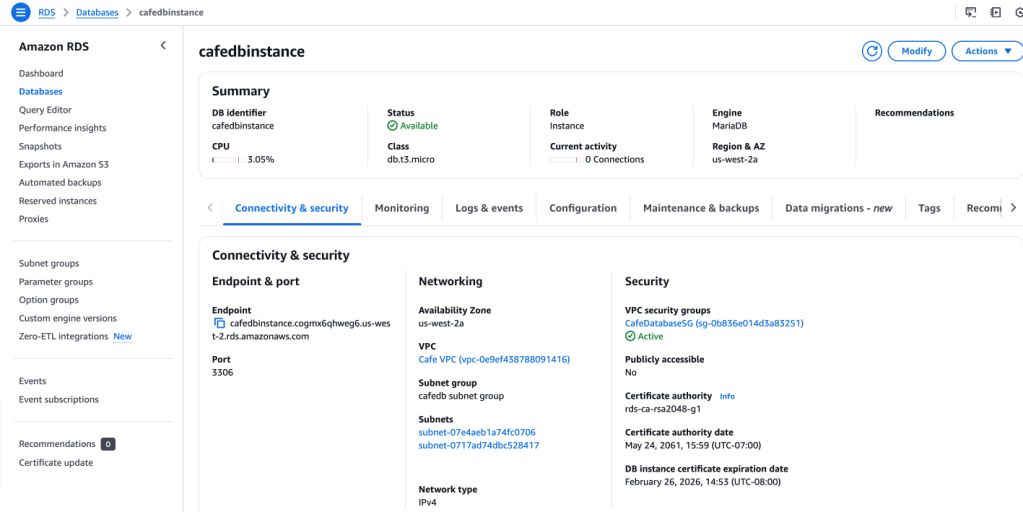Open the CloudShell icon in top bar

(x=970, y=12)
